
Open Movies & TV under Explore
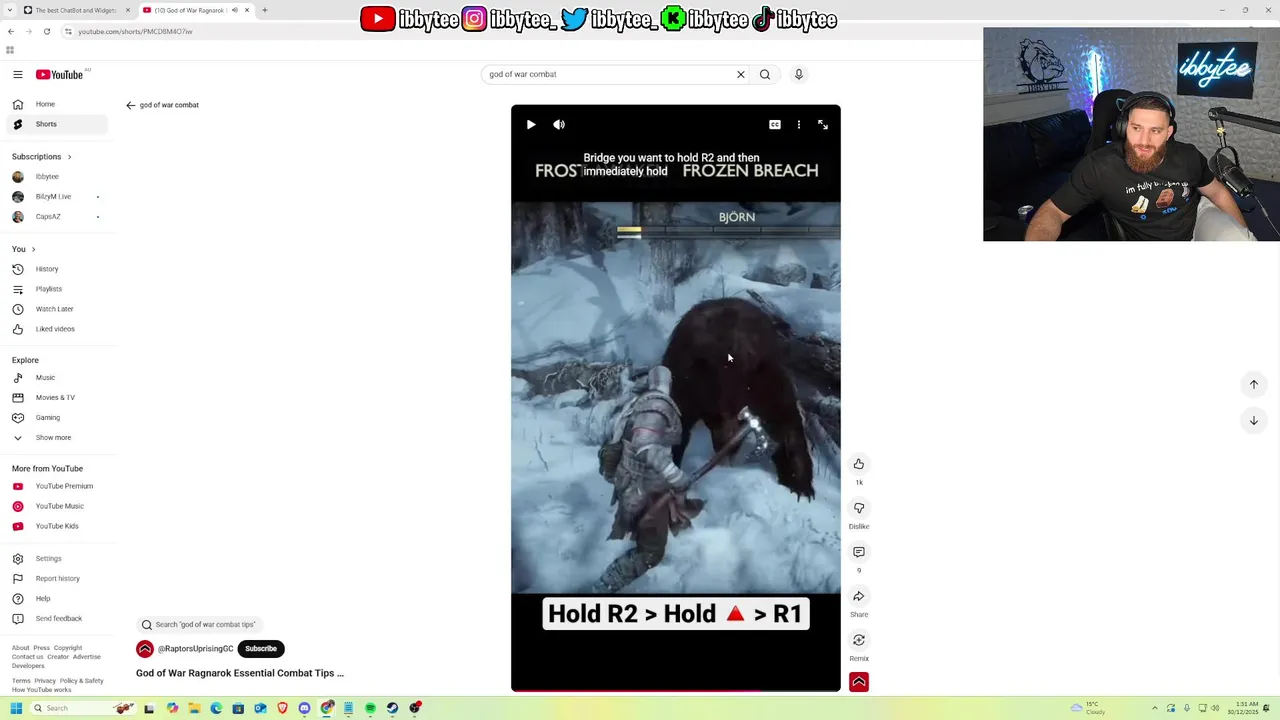pos(56,397)
